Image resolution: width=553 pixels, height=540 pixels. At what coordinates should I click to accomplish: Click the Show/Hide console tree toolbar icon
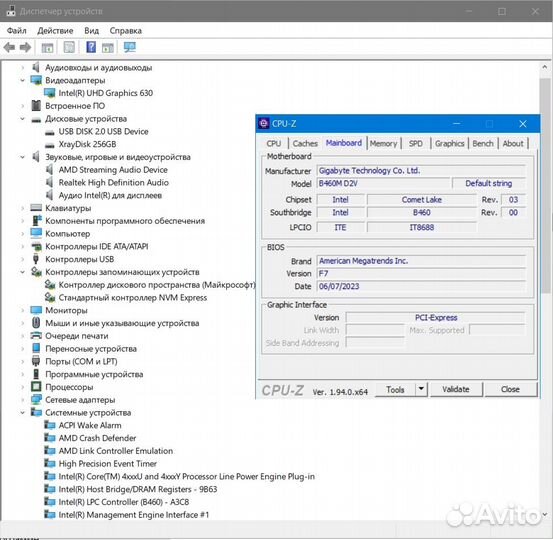pyautogui.click(x=47, y=48)
